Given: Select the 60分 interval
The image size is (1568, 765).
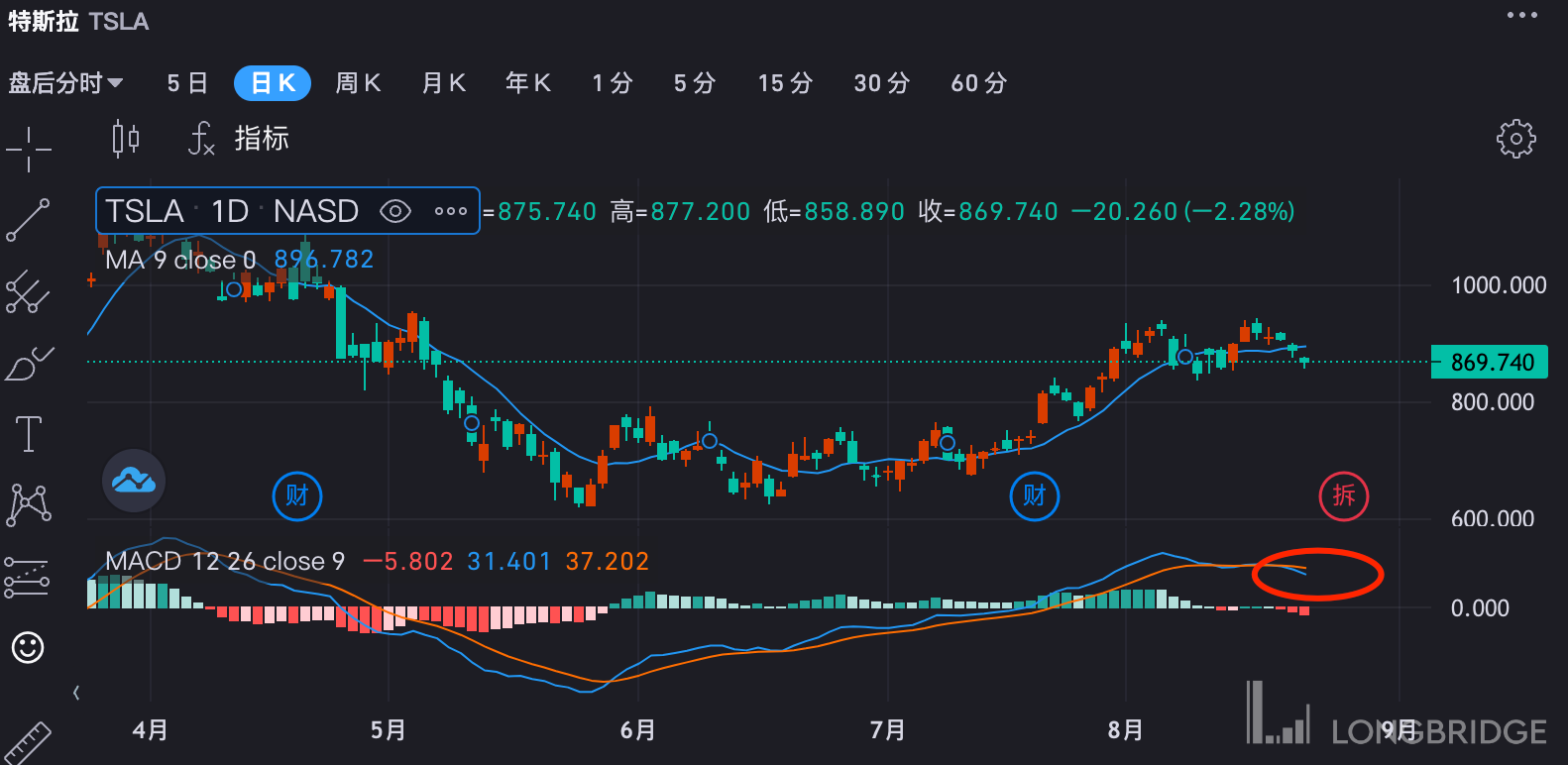Looking at the screenshot, I should [x=979, y=83].
